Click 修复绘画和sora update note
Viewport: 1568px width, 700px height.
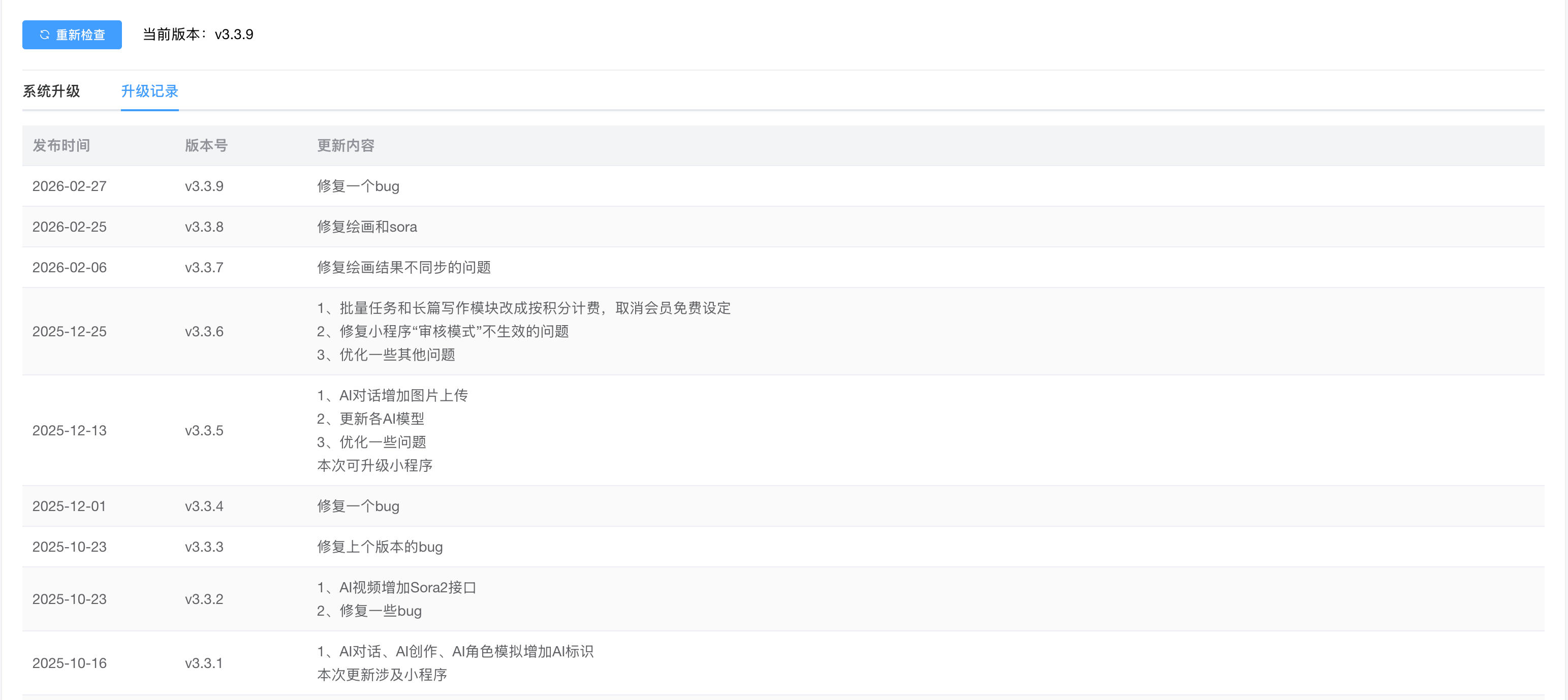367,227
